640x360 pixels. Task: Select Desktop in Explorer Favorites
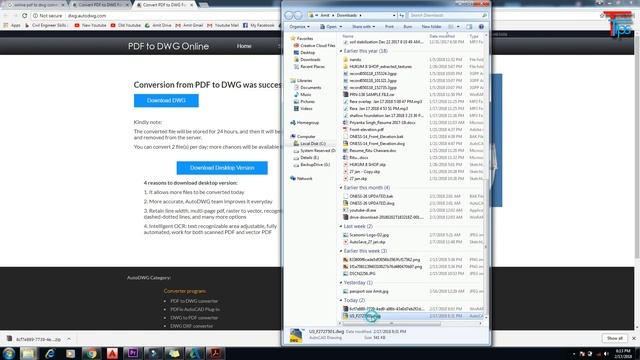[x=304, y=53]
